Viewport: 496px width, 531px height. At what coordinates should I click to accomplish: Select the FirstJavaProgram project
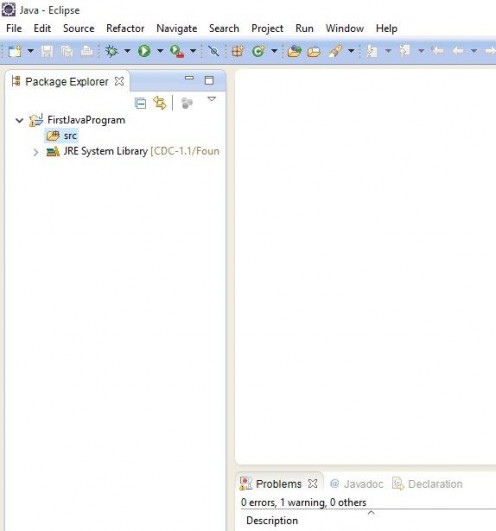[x=86, y=120]
